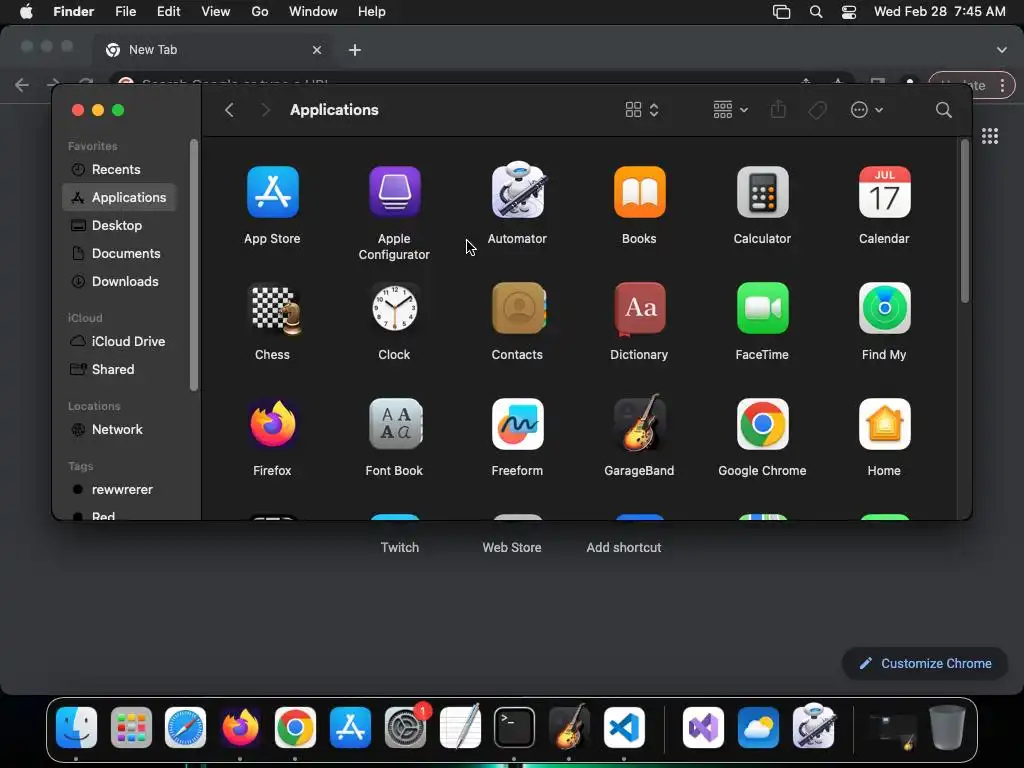This screenshot has height=768, width=1024.
Task: Select the Font Book app icon
Action: tap(395, 424)
